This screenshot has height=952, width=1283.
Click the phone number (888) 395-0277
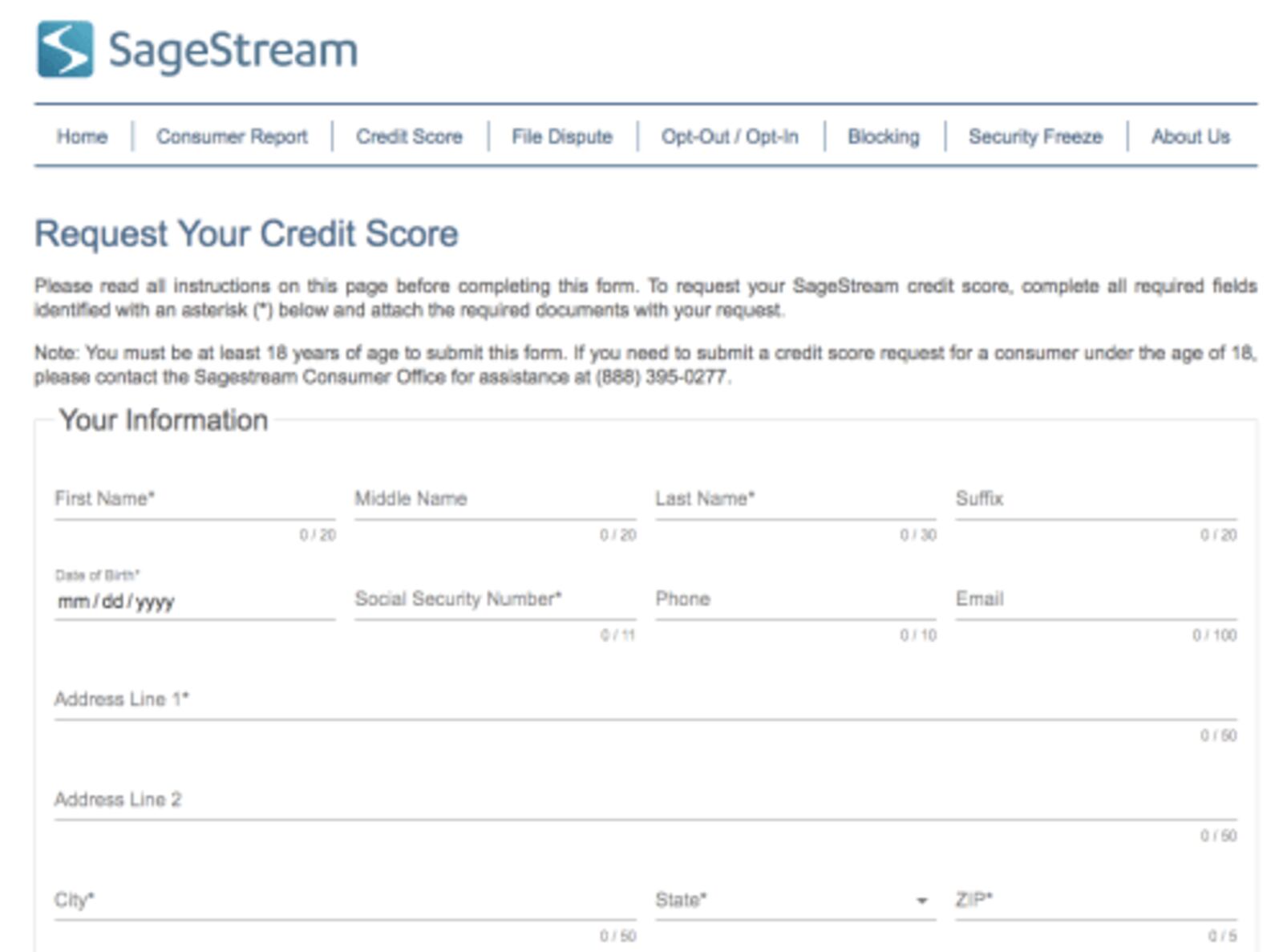662,377
